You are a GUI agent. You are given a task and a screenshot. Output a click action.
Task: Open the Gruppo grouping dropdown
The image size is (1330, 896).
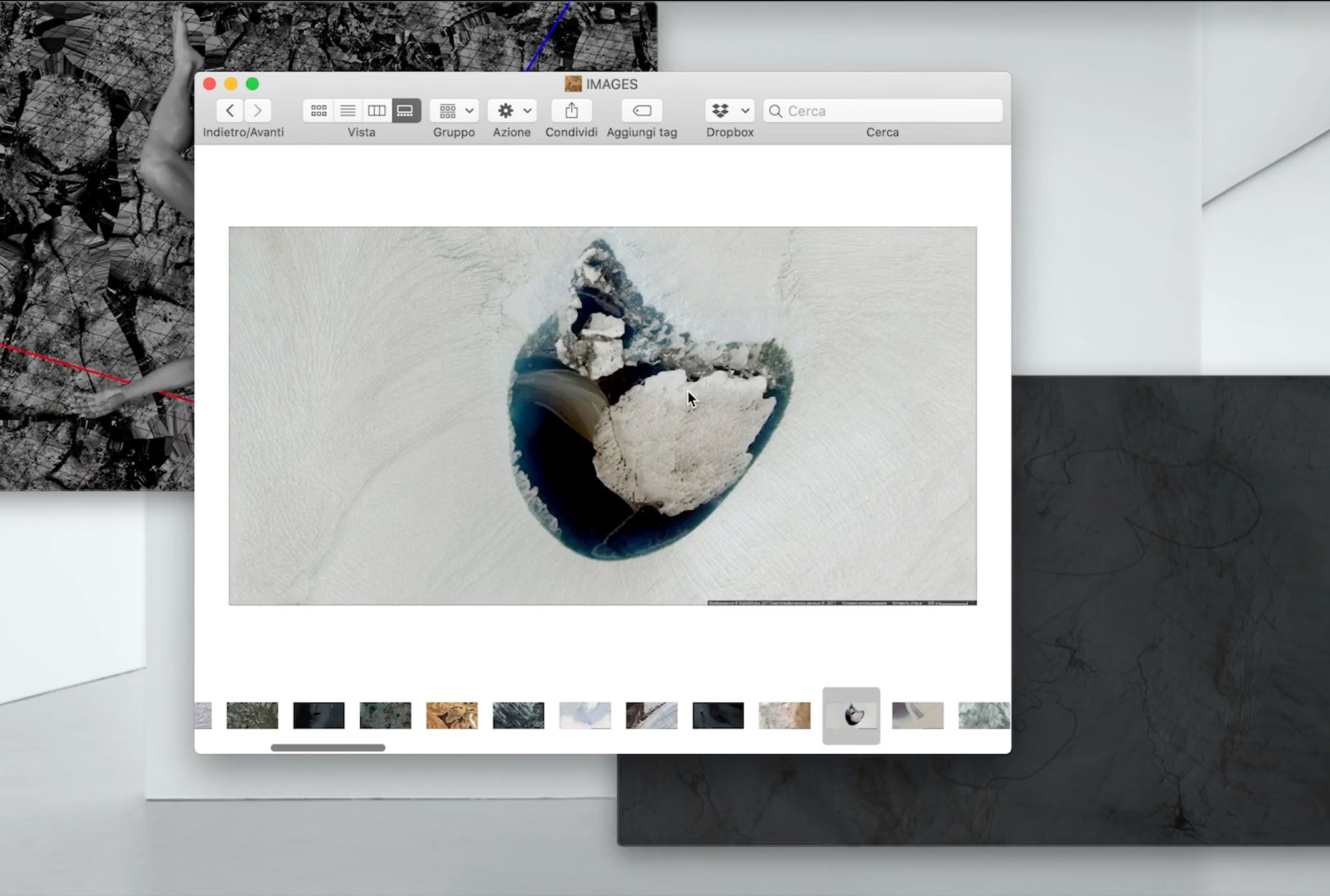tap(454, 111)
